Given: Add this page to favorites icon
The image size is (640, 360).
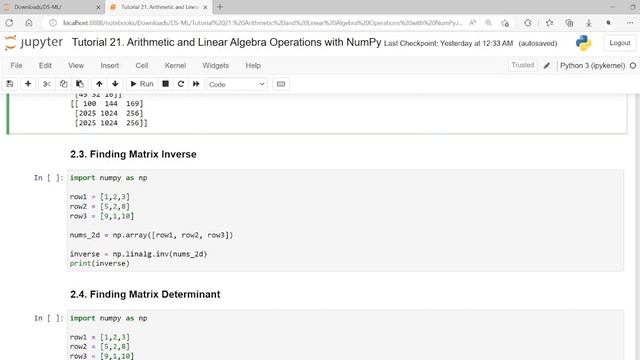Looking at the screenshot, I should pyautogui.click(x=505, y=23).
